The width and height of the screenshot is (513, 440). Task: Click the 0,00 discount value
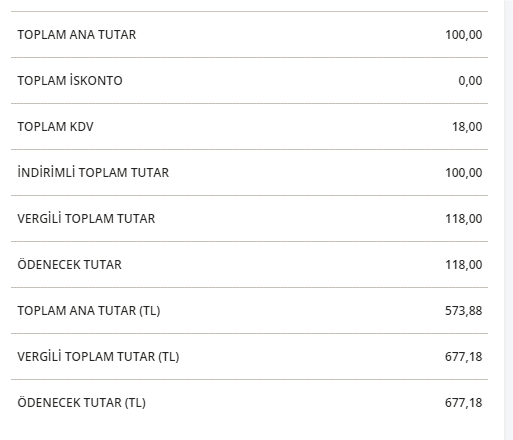(470, 81)
